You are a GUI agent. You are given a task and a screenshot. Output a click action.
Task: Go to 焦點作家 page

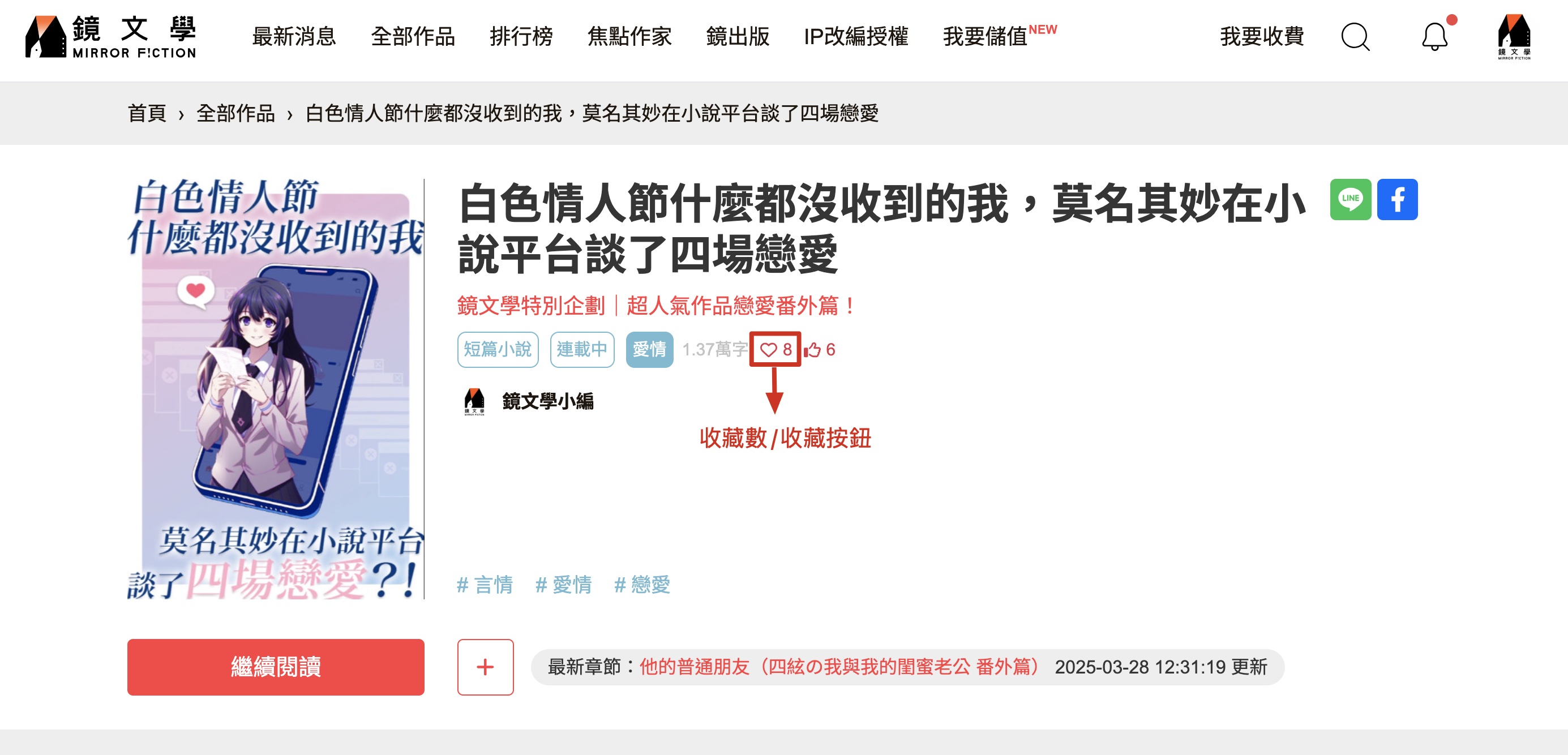click(x=629, y=36)
